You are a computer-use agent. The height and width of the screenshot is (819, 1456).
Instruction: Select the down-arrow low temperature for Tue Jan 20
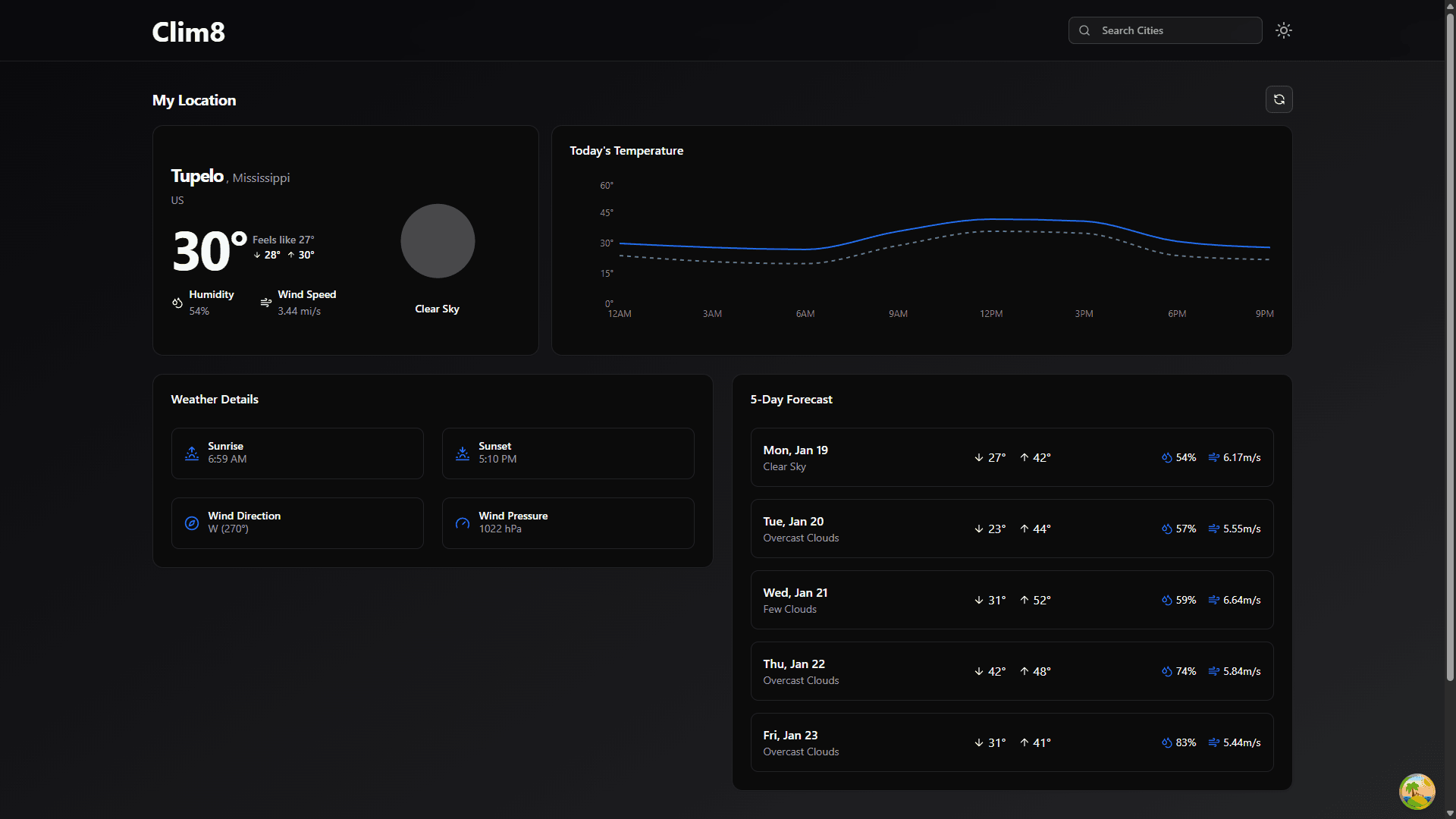pyautogui.click(x=990, y=529)
